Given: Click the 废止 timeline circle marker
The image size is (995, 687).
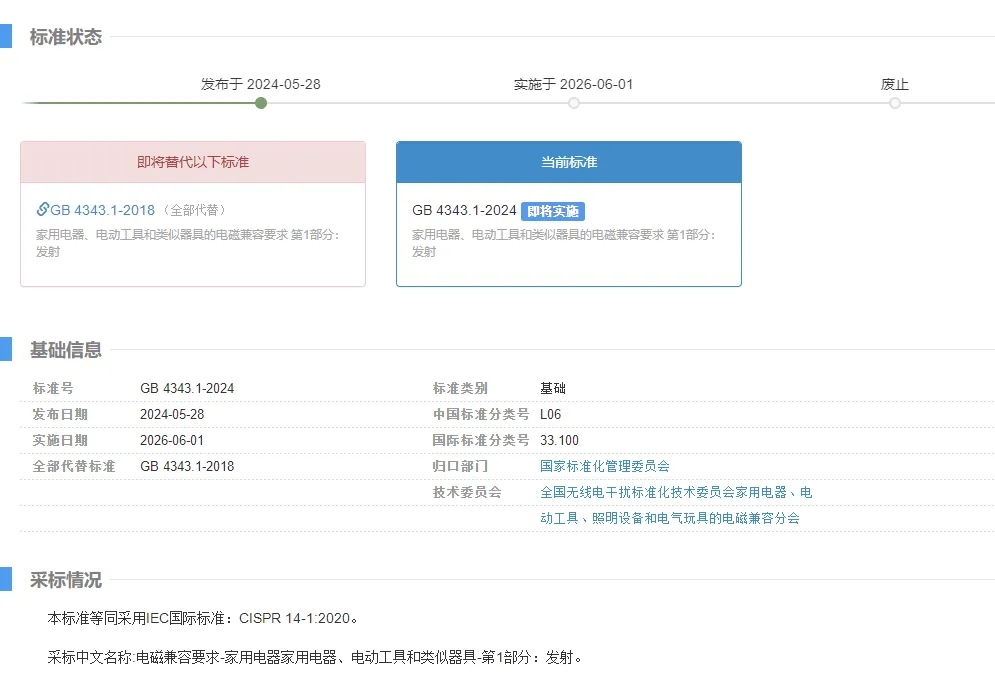Looking at the screenshot, I should point(894,103).
